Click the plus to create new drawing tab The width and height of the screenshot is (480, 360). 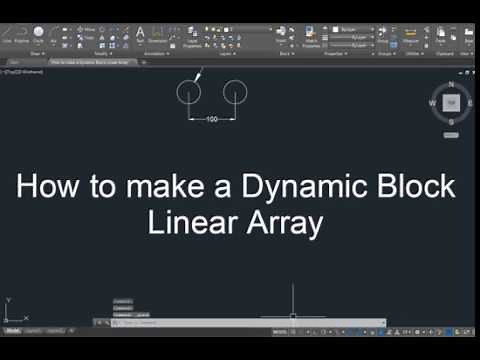[x=144, y=62]
